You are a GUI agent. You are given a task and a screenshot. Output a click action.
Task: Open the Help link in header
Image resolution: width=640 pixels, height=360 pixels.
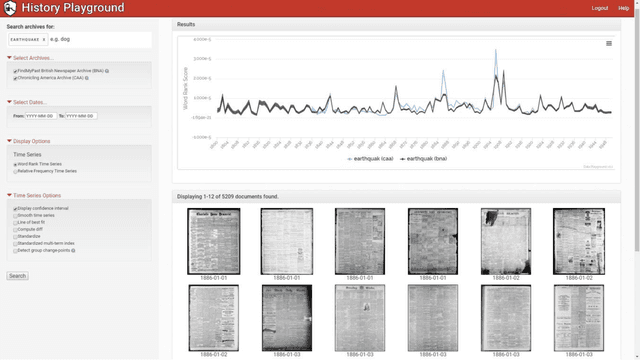pos(623,8)
